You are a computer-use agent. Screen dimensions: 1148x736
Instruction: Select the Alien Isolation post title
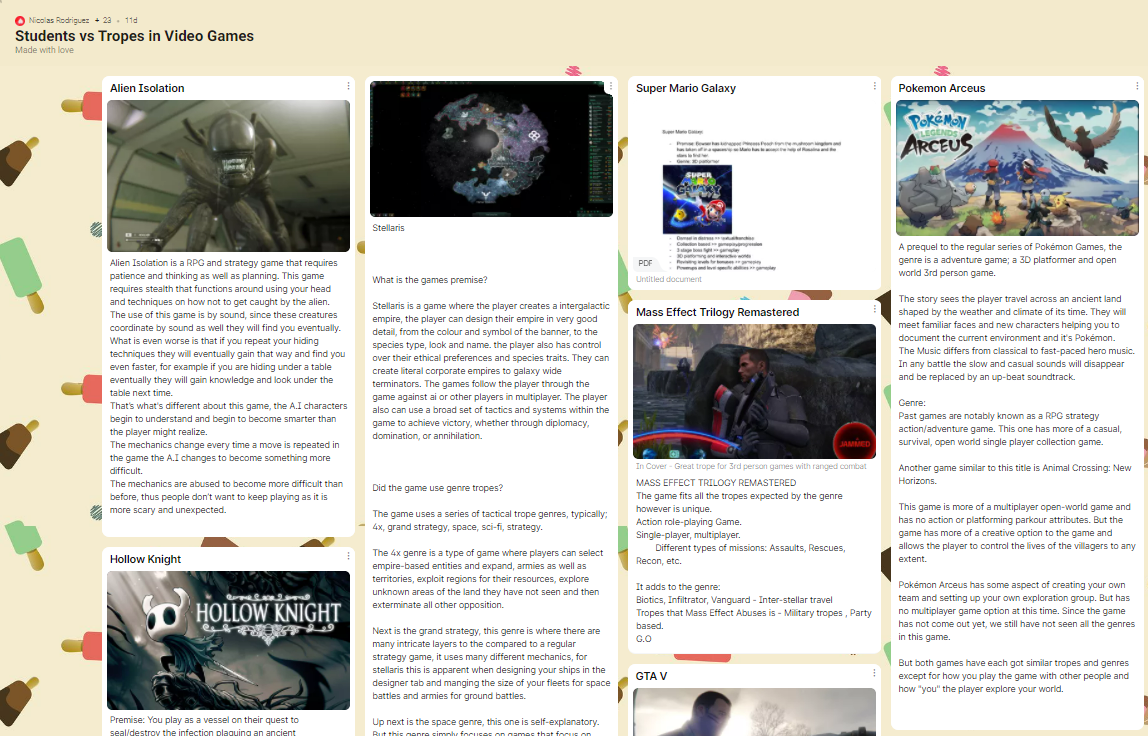(x=147, y=88)
